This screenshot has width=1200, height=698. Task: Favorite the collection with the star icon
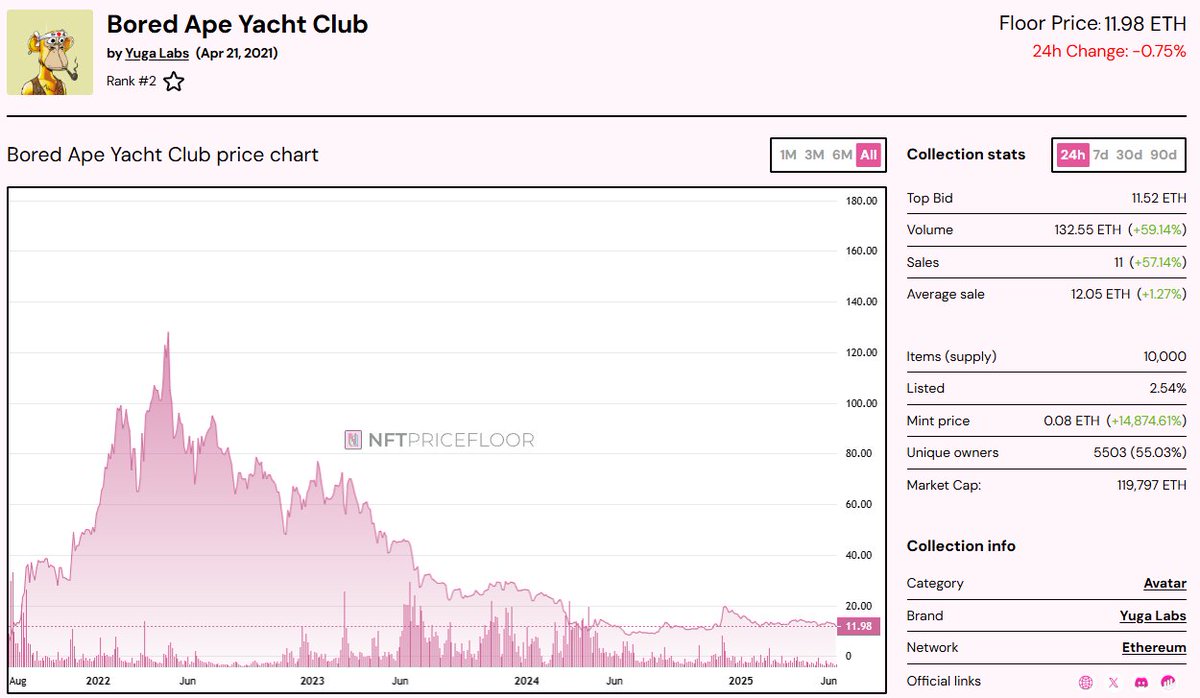pos(174,82)
